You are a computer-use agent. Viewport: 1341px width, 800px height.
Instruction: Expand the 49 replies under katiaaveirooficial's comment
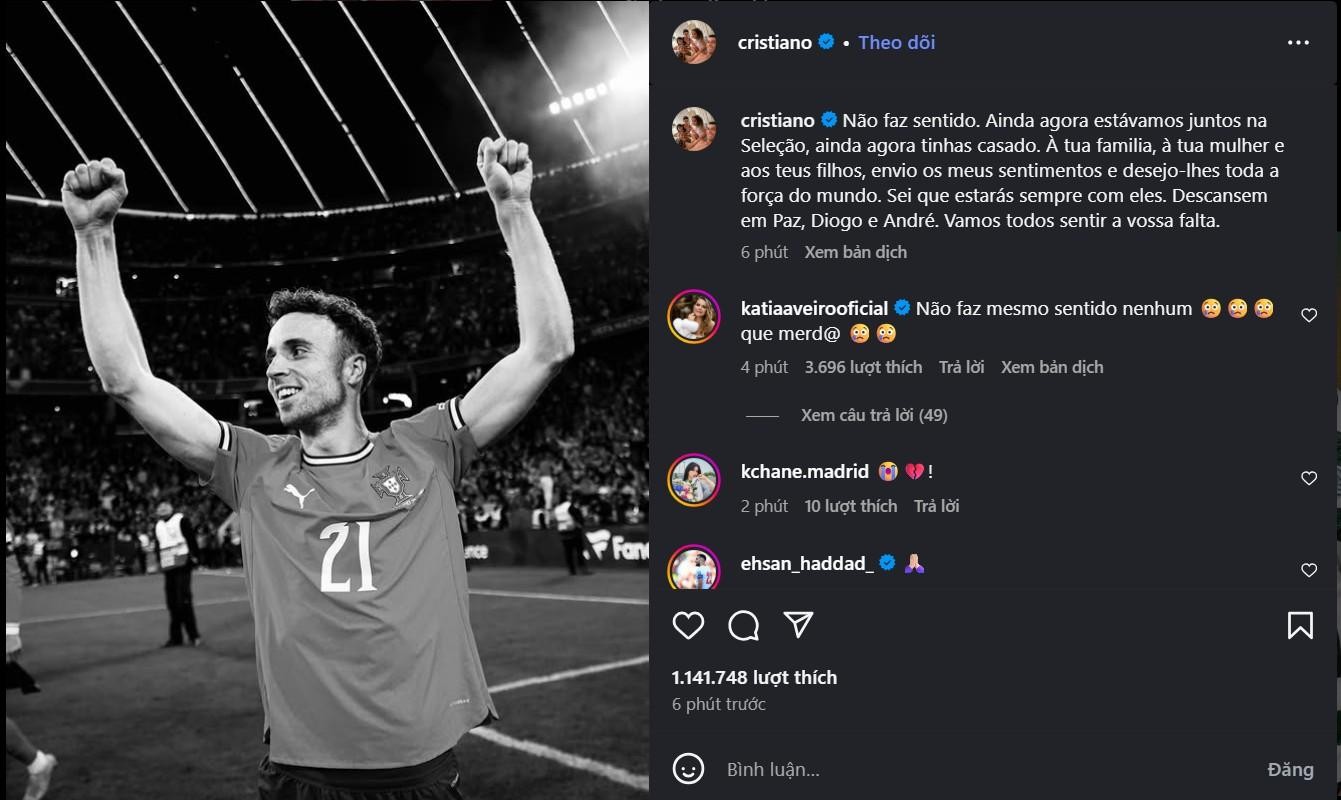tap(873, 415)
